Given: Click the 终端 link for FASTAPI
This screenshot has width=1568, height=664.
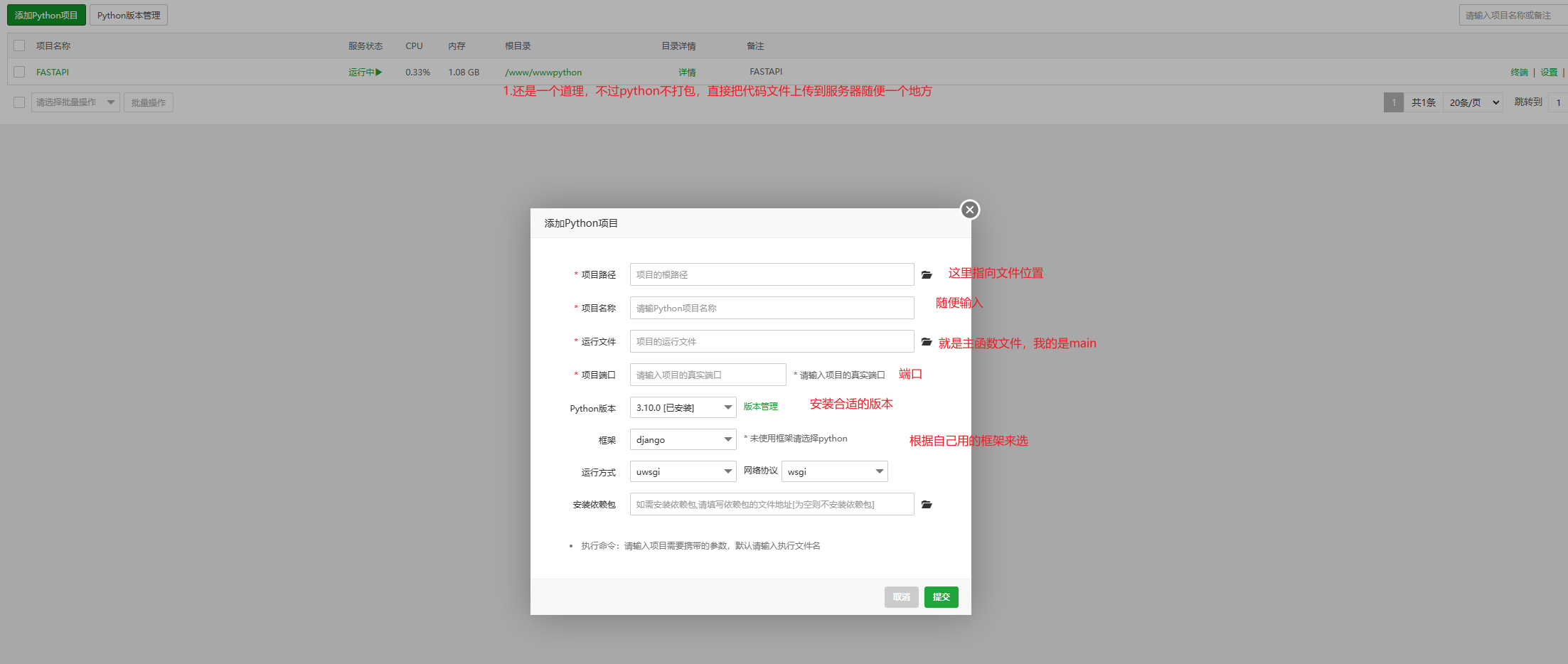Looking at the screenshot, I should click(x=1519, y=73).
